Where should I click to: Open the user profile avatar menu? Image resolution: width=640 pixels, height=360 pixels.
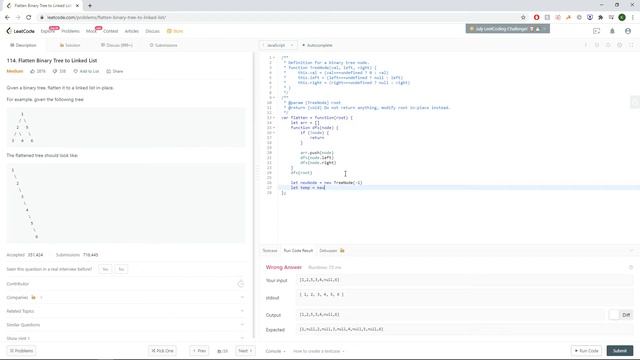point(628,31)
